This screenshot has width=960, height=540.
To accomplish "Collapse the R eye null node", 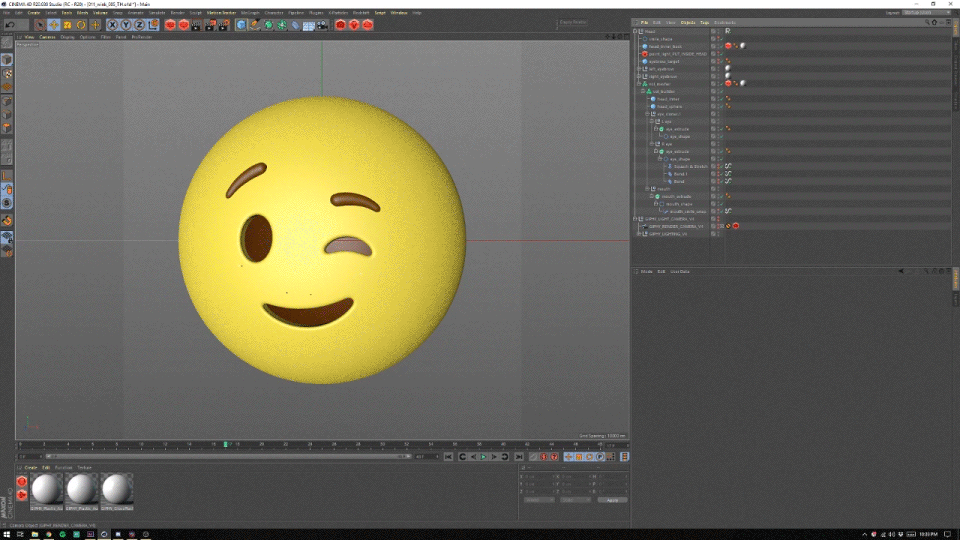I will coord(652,144).
